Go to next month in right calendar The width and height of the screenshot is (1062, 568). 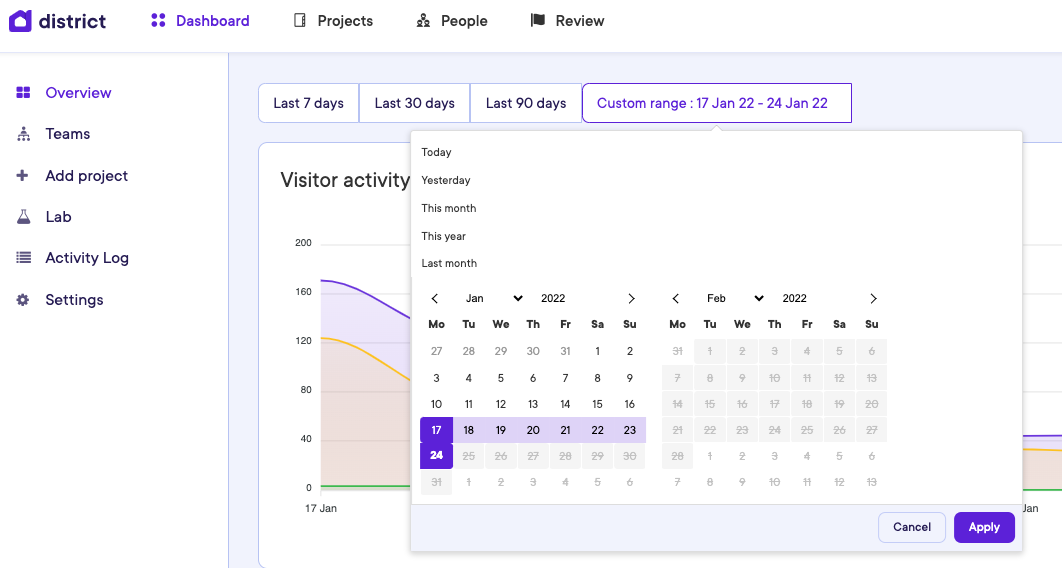873,298
